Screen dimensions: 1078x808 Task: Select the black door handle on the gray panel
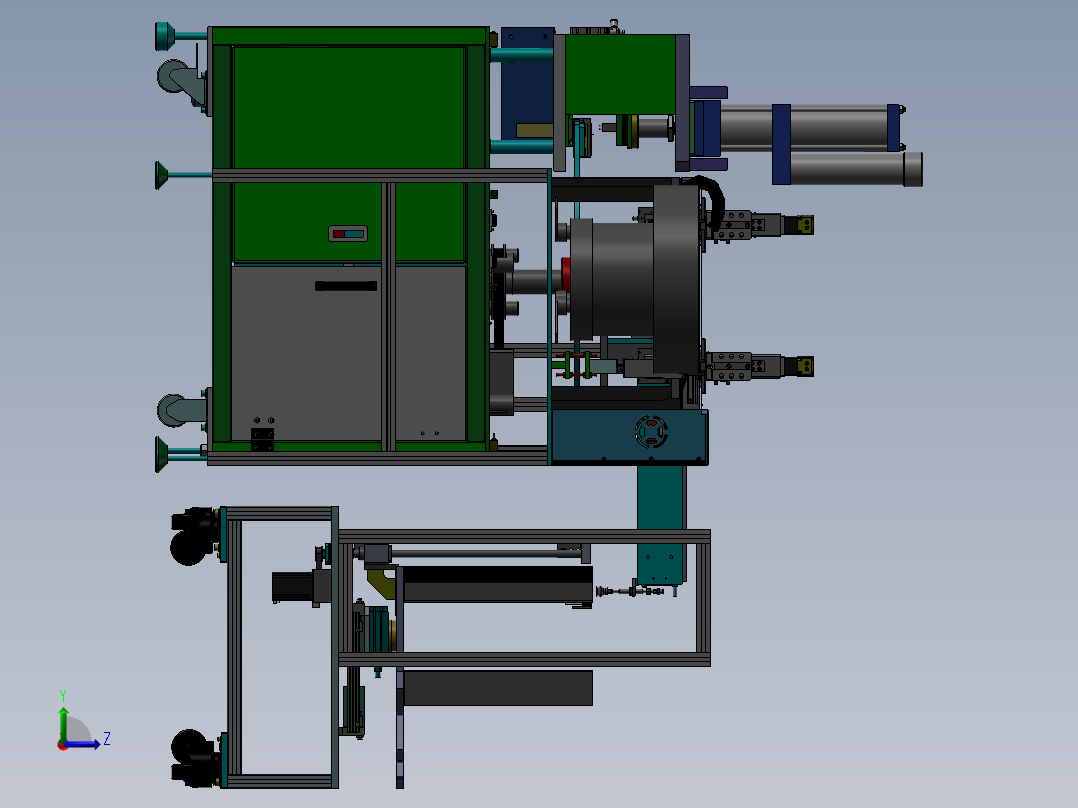pos(346,285)
